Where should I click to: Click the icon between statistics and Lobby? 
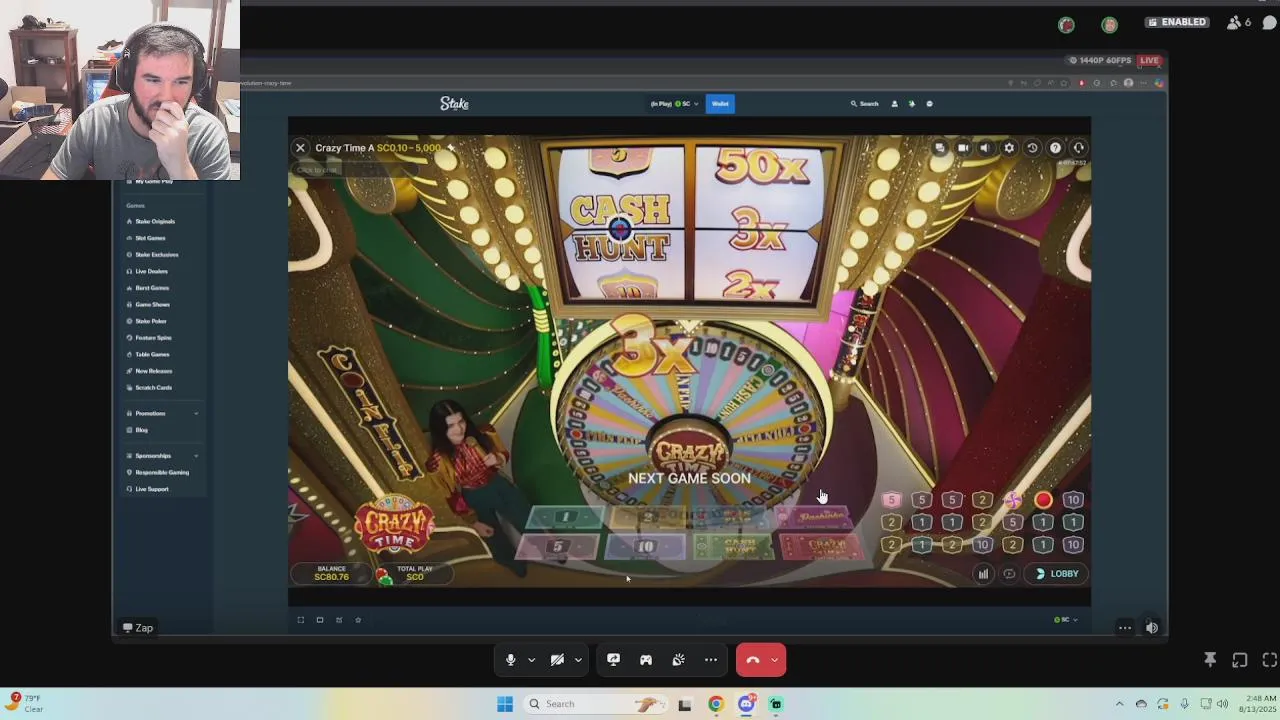[x=1009, y=574]
